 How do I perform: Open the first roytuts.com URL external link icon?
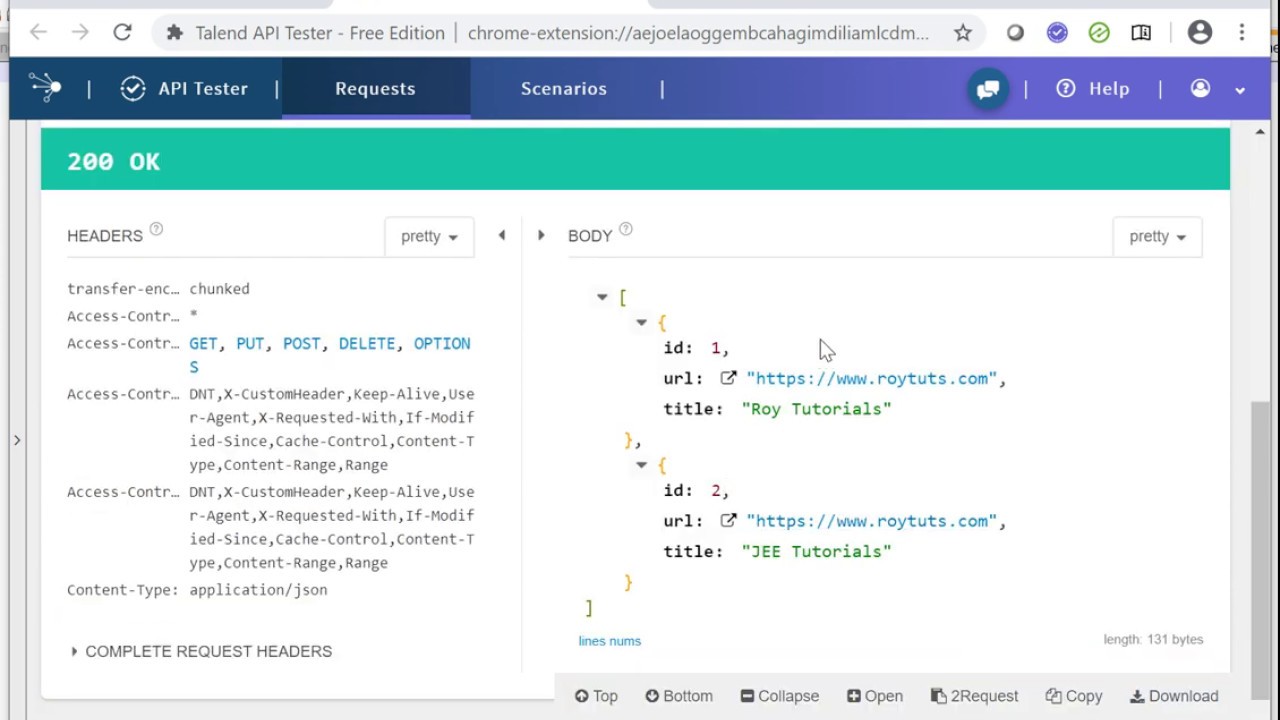[728, 378]
